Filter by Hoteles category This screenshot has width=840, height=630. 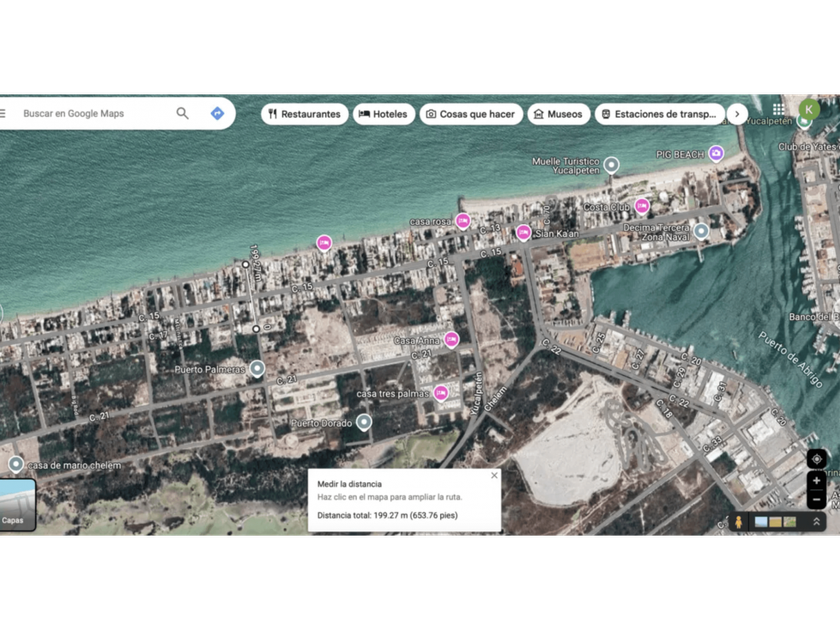[384, 114]
